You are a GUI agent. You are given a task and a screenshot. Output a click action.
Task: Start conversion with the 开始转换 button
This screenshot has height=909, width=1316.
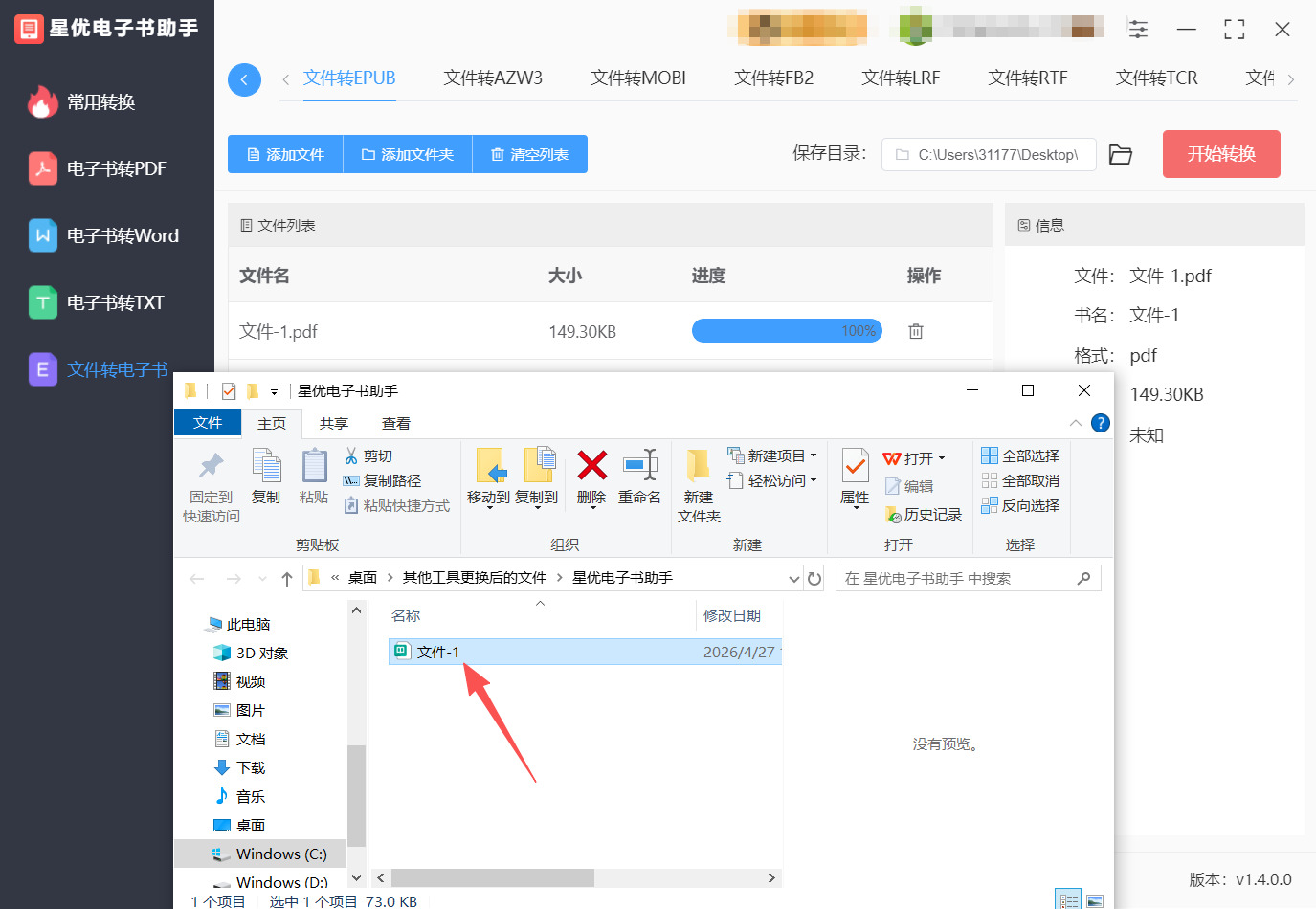pyautogui.click(x=1221, y=154)
